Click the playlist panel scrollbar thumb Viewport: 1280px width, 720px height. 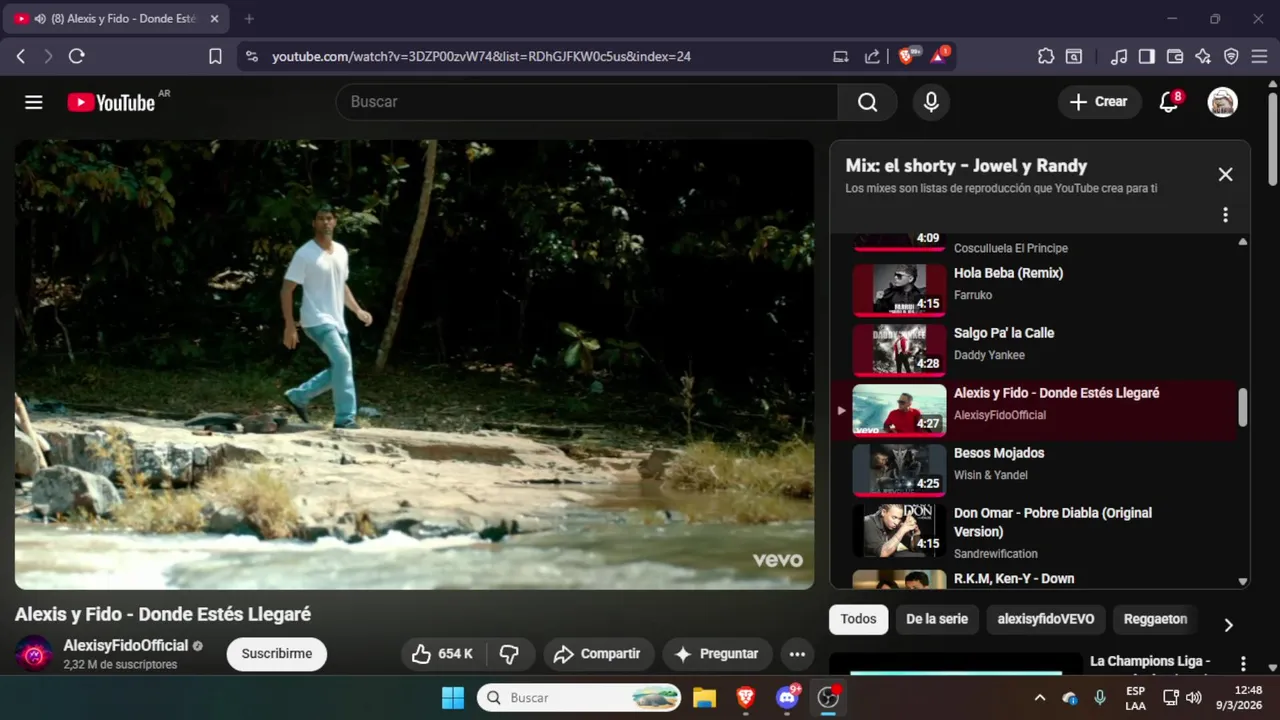pyautogui.click(x=1243, y=407)
